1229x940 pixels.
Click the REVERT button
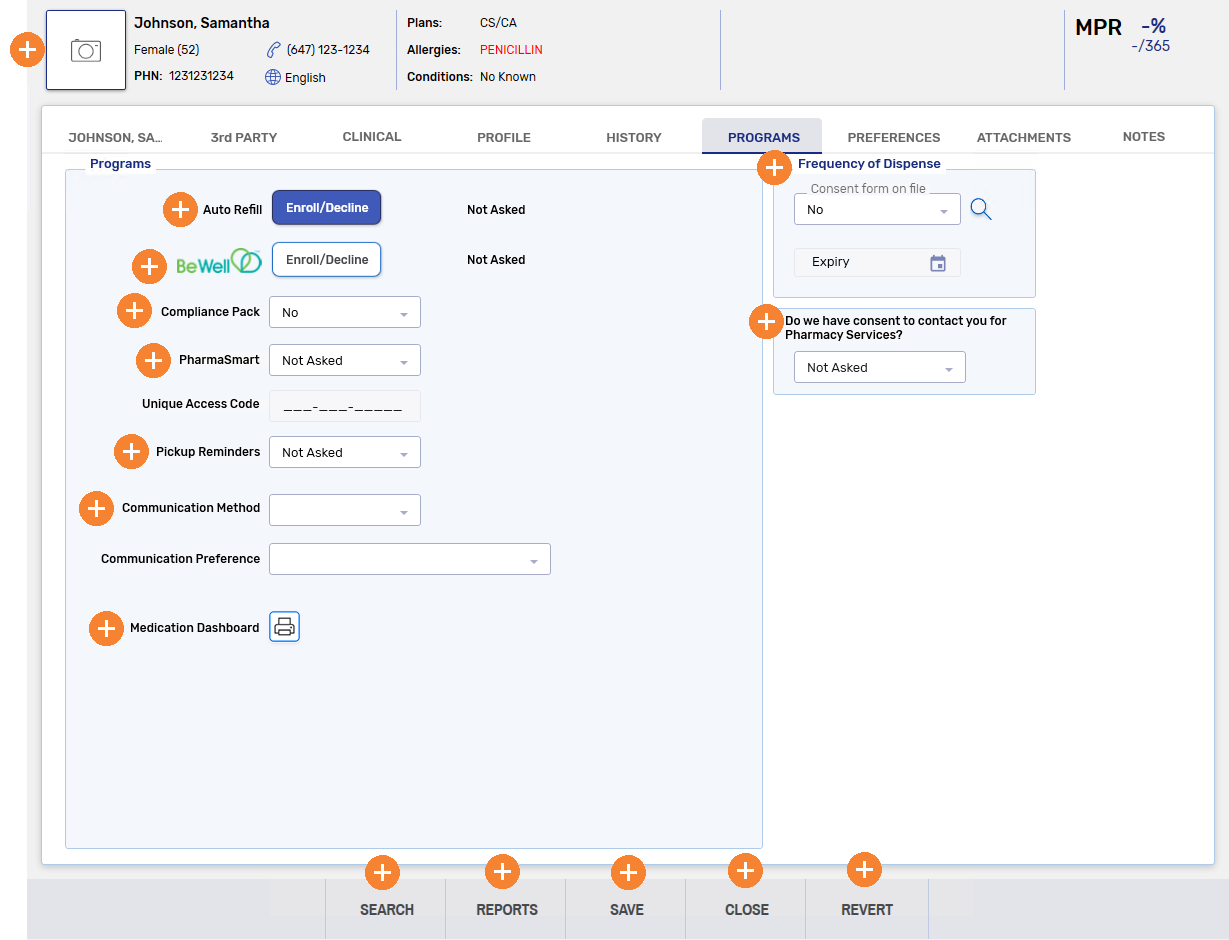point(866,910)
